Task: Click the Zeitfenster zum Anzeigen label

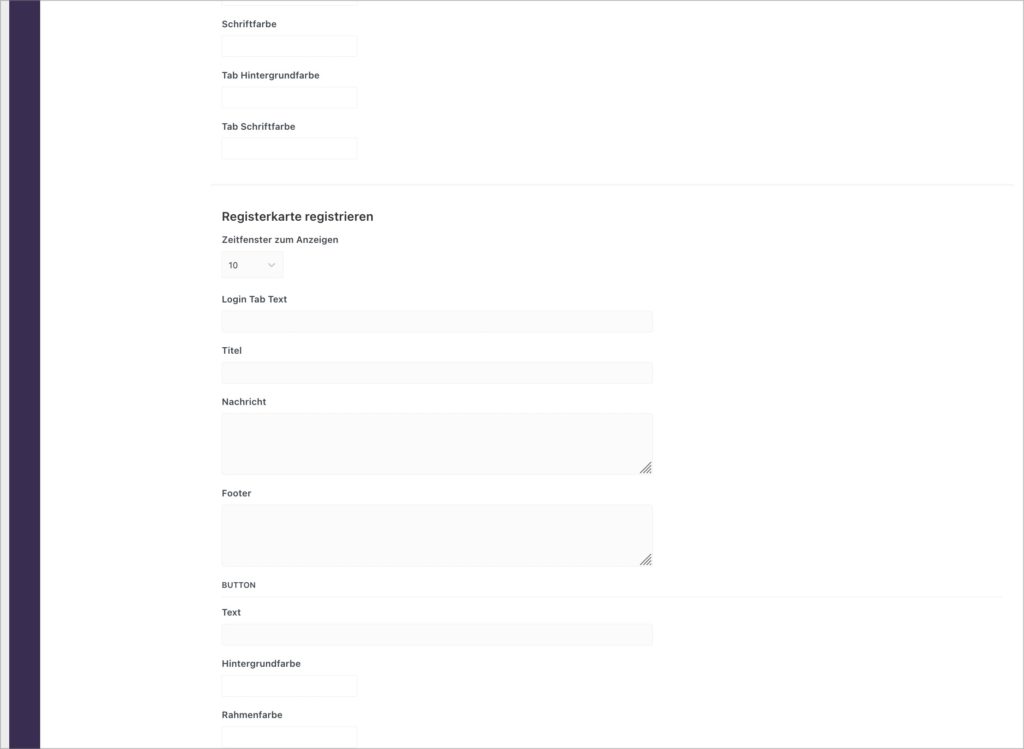Action: point(280,240)
